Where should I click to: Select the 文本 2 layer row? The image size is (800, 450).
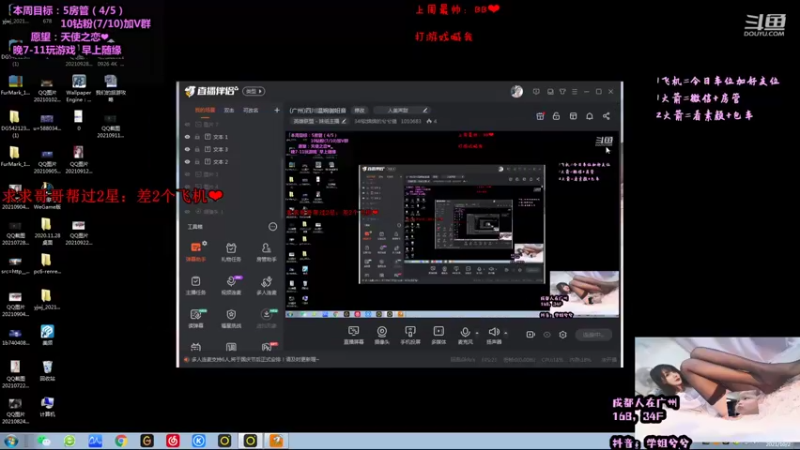pos(232,162)
